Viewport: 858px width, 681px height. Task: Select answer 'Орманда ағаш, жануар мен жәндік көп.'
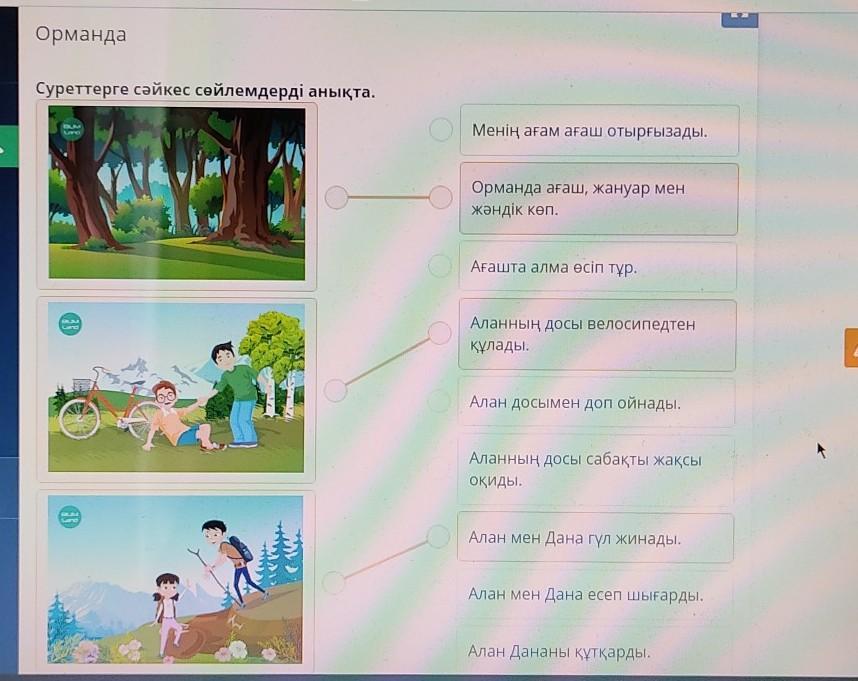pos(599,199)
